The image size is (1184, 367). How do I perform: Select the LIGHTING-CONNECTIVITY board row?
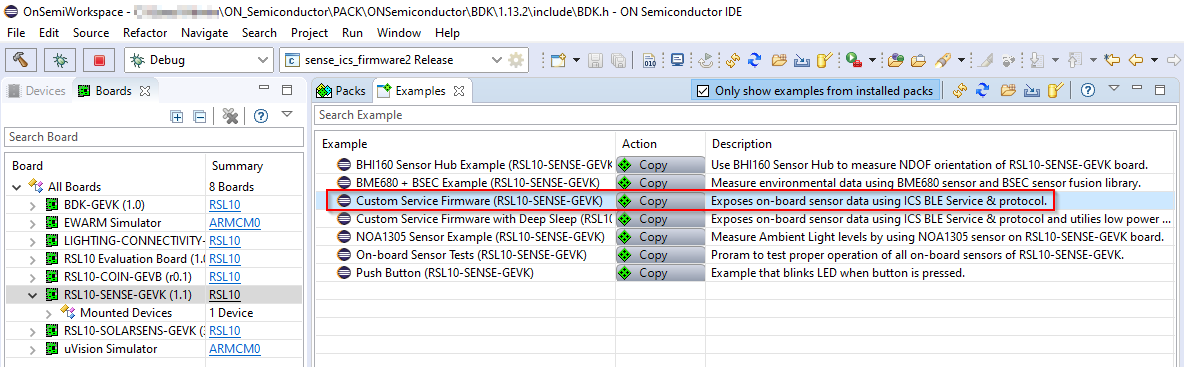[x=153, y=241]
